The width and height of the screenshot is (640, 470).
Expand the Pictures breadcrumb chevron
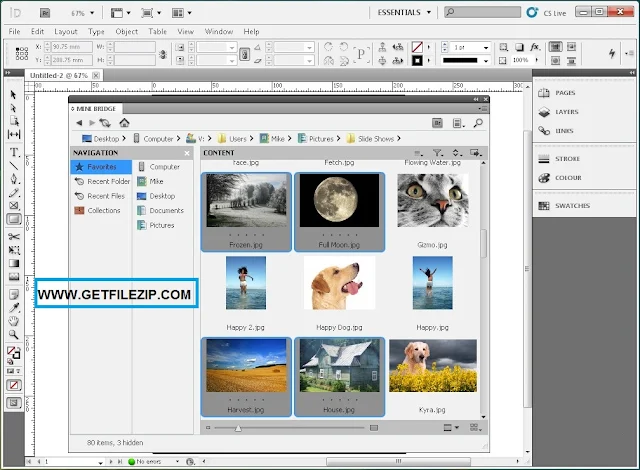(338, 139)
